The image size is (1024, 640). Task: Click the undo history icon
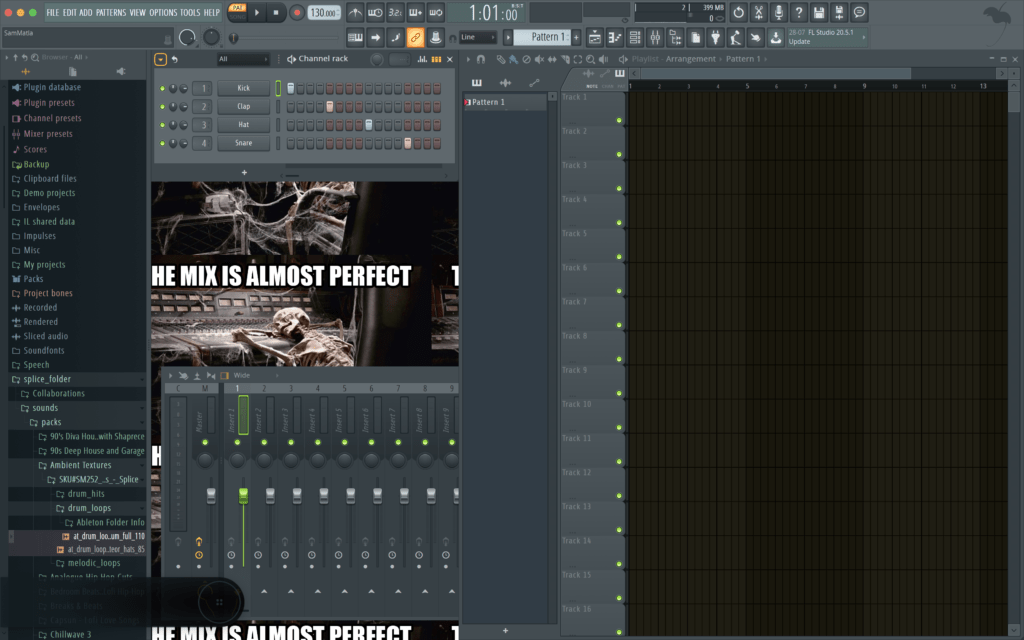tap(738, 12)
